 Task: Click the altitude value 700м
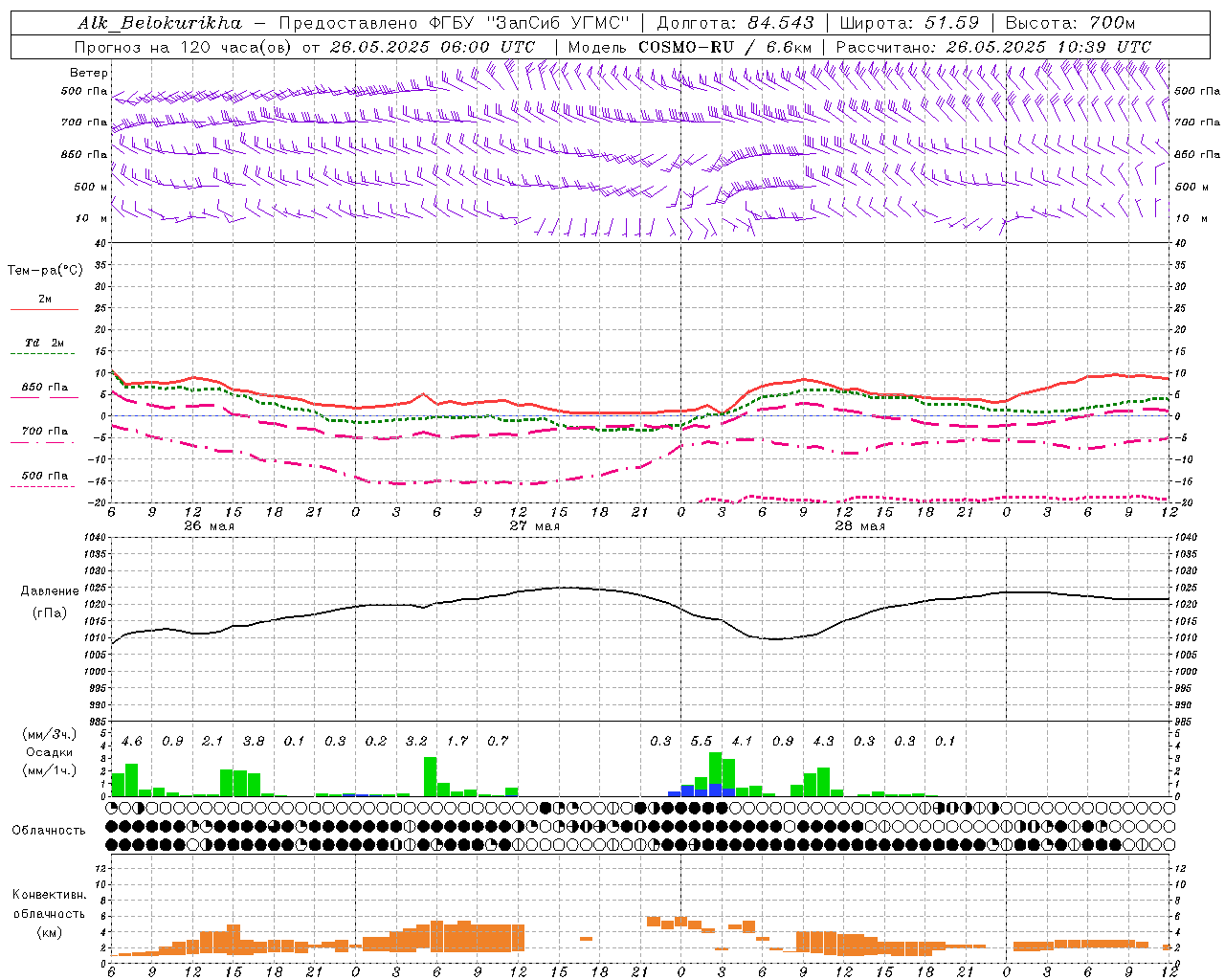pos(1112,22)
